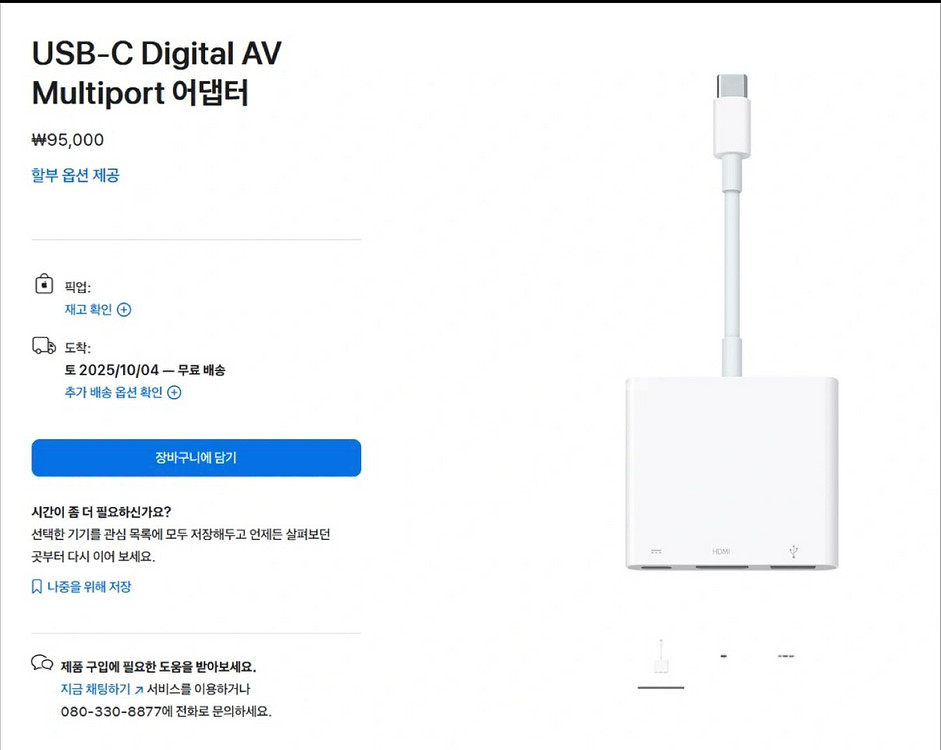Viewport: 941px width, 750px height.
Task: Click the bookmark icon for 나중을 위해 저장
Action: pyautogui.click(x=37, y=587)
